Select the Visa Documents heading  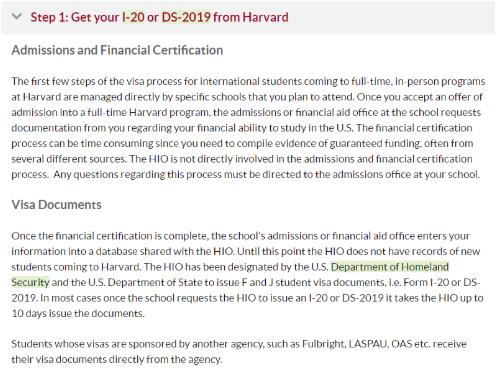56,205
